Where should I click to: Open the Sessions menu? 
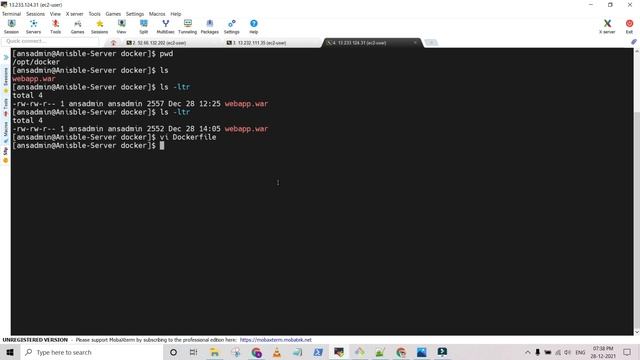36,14
